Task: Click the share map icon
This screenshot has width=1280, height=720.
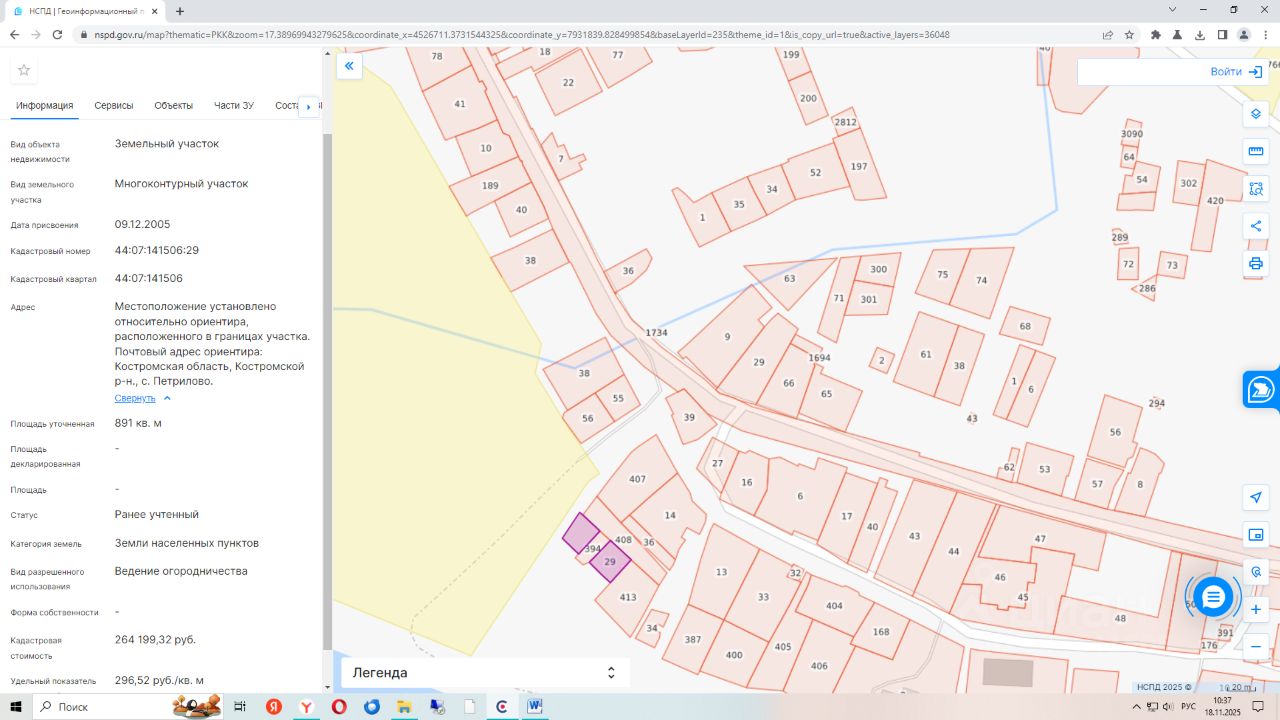Action: pyautogui.click(x=1256, y=226)
